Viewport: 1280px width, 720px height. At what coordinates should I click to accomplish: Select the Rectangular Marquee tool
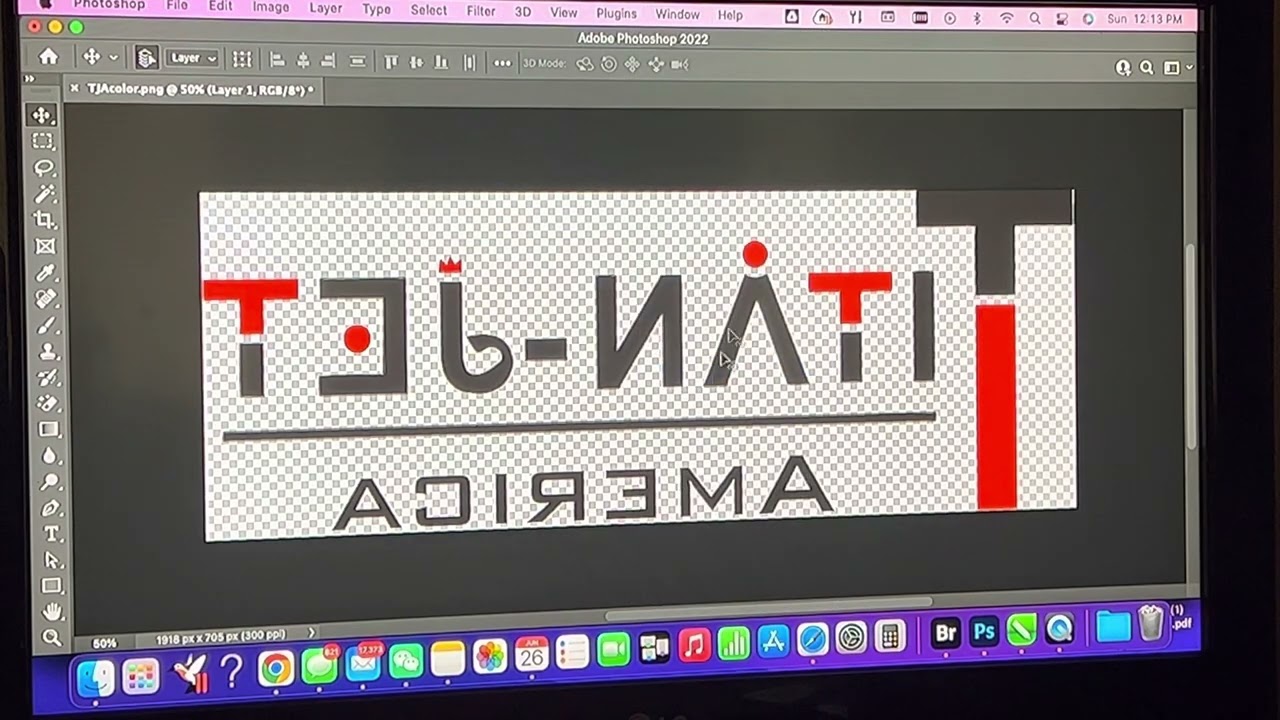43,141
